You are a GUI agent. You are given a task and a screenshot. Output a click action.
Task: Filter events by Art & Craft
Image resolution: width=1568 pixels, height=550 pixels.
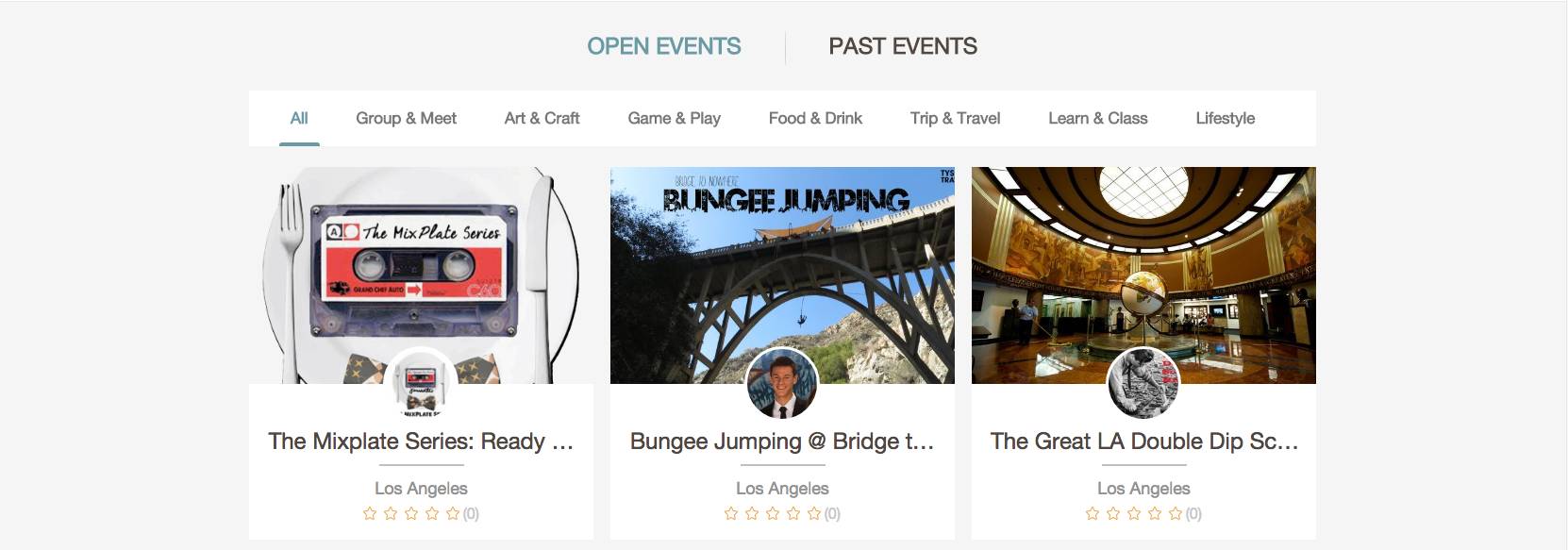pos(542,118)
